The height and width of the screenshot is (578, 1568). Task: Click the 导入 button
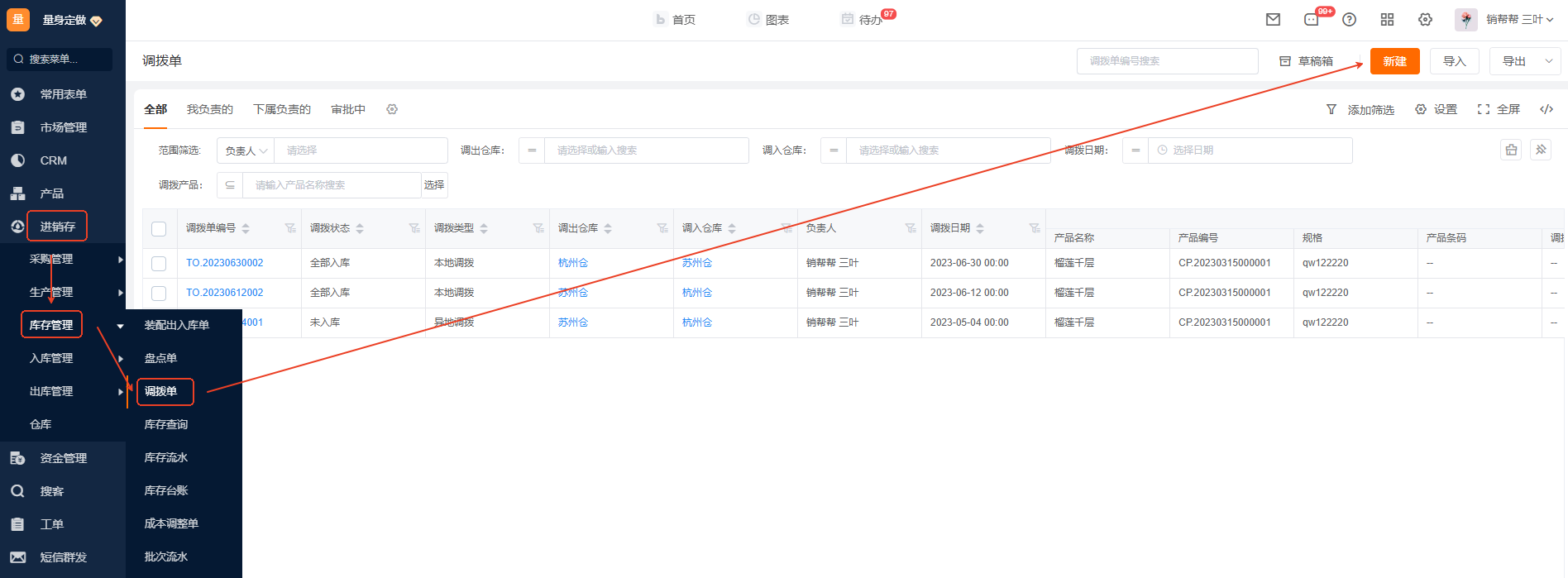coord(1455,61)
